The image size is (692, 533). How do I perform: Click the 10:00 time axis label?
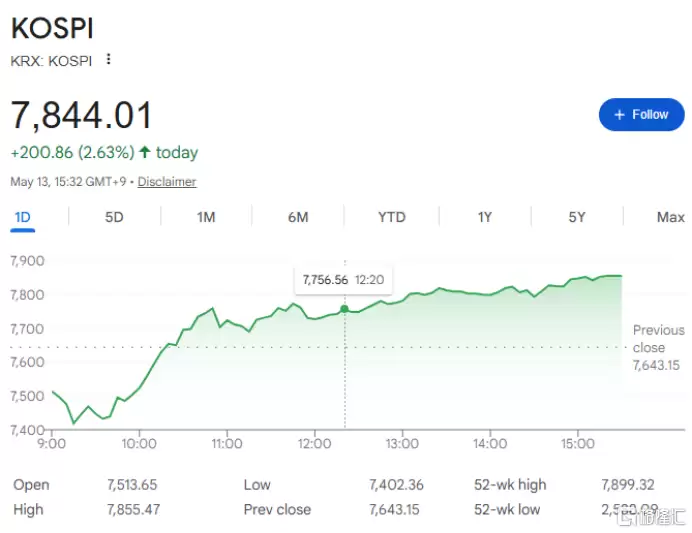click(x=139, y=443)
